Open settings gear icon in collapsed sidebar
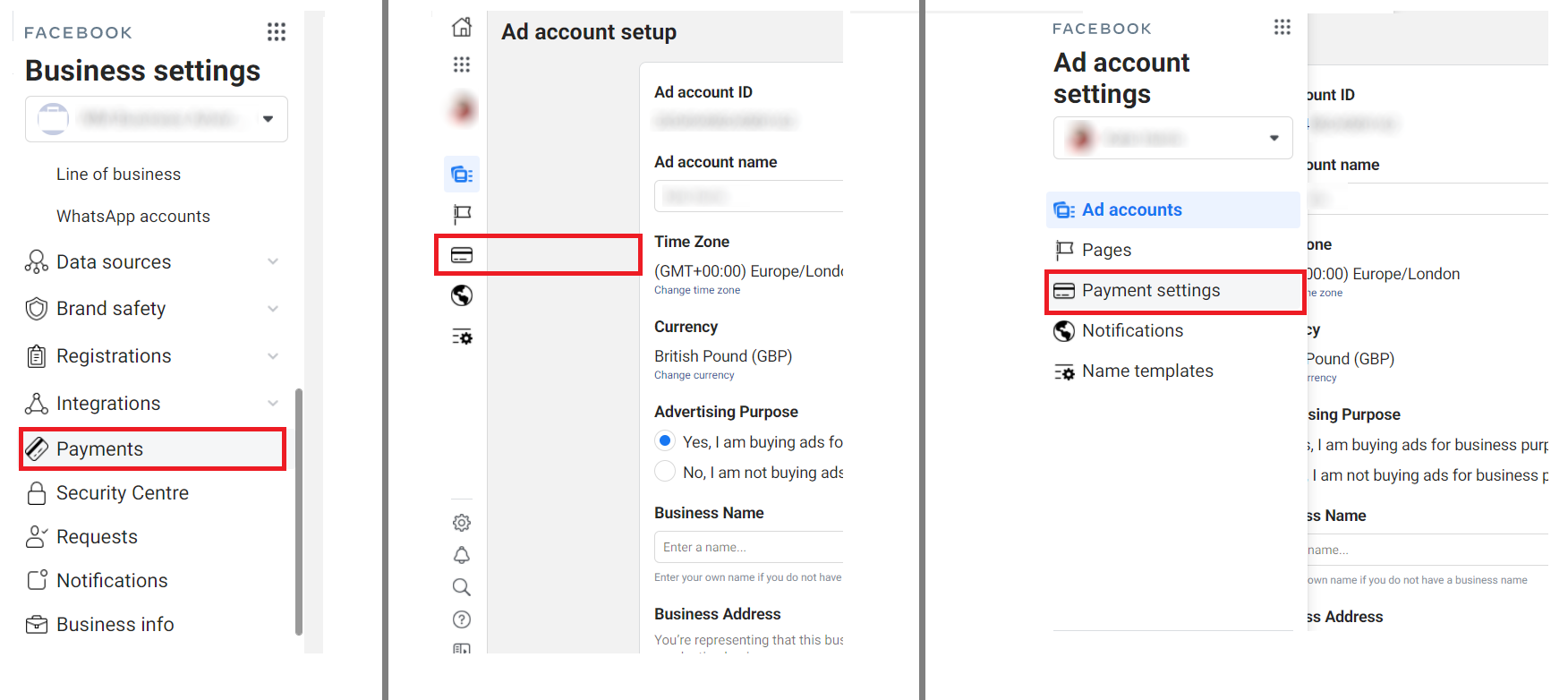The width and height of the screenshot is (1568, 700). click(462, 523)
